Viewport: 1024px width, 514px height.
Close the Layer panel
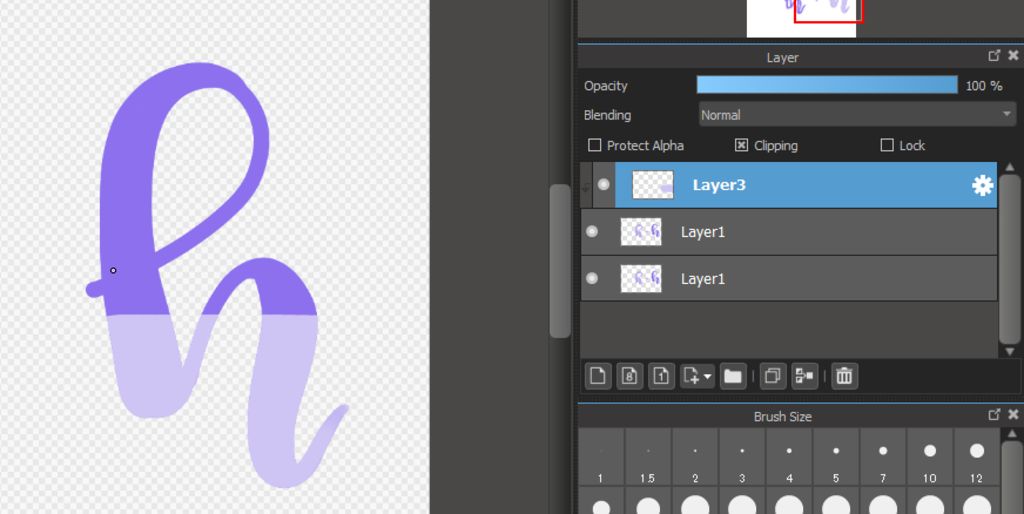click(x=1013, y=56)
